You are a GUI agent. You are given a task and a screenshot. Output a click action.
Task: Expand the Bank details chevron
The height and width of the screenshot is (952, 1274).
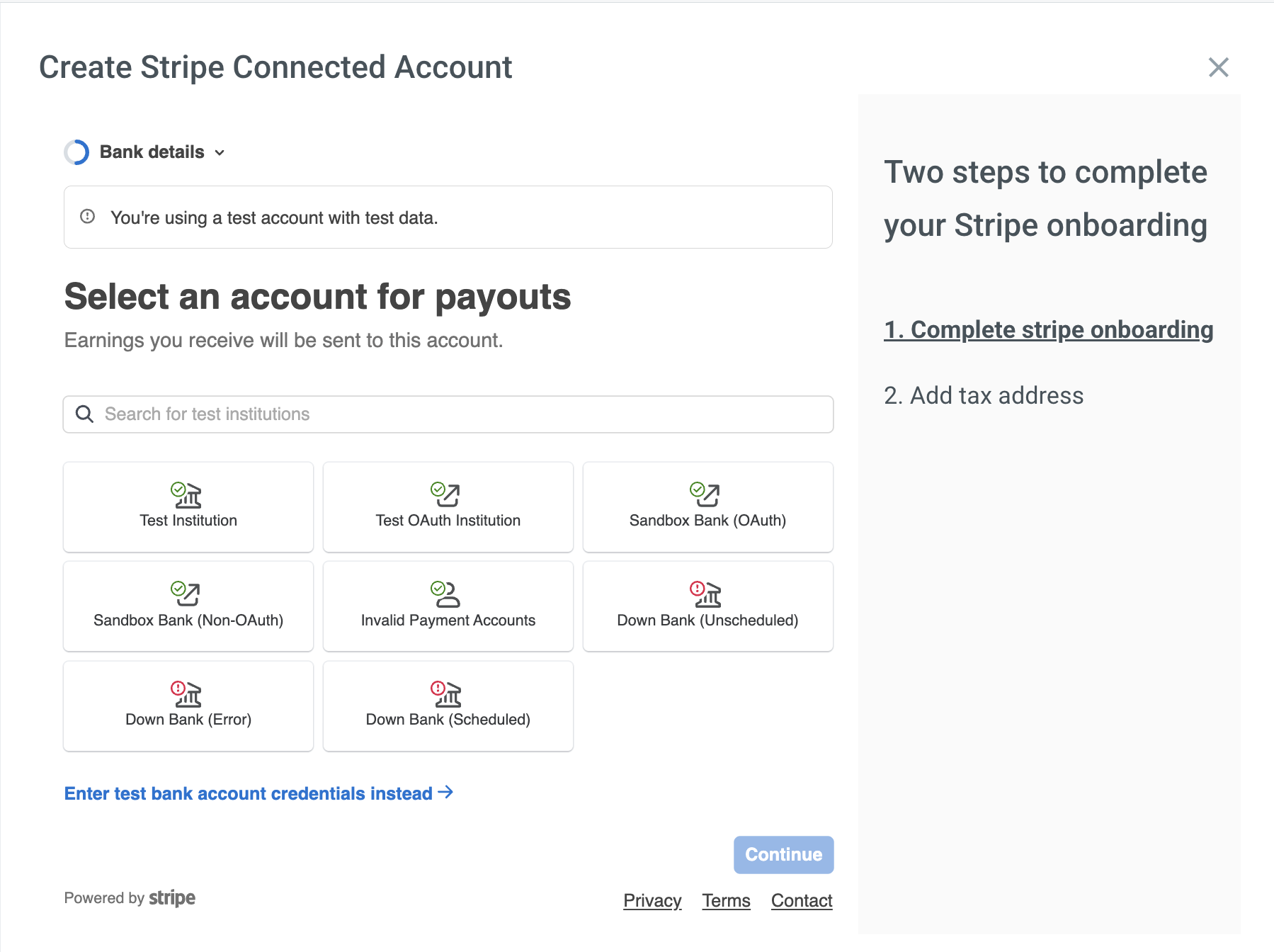coord(220,153)
